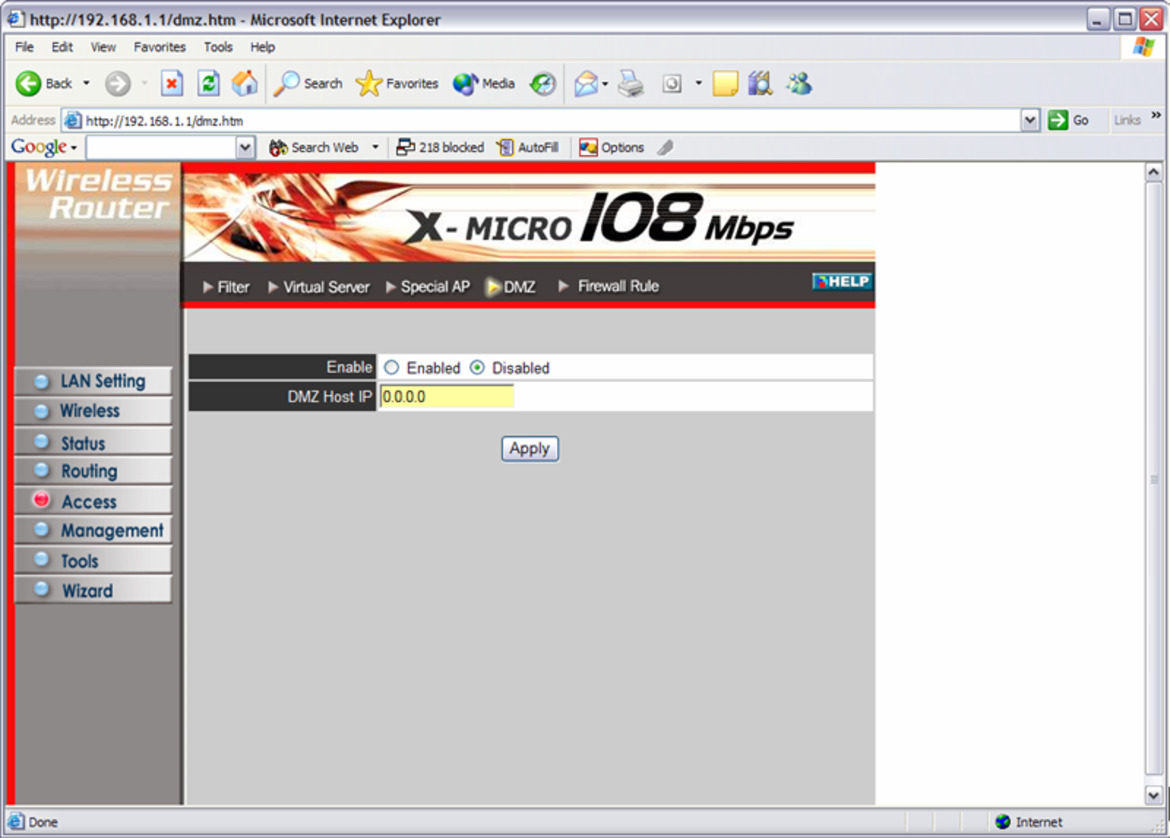This screenshot has height=838, width=1170.
Task: Open Status in sidebar
Action: point(93,443)
